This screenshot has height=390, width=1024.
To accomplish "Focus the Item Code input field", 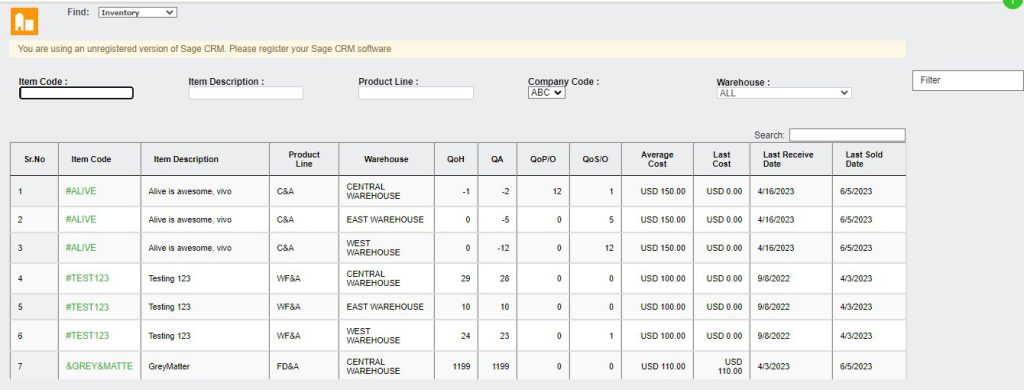I will click(76, 93).
